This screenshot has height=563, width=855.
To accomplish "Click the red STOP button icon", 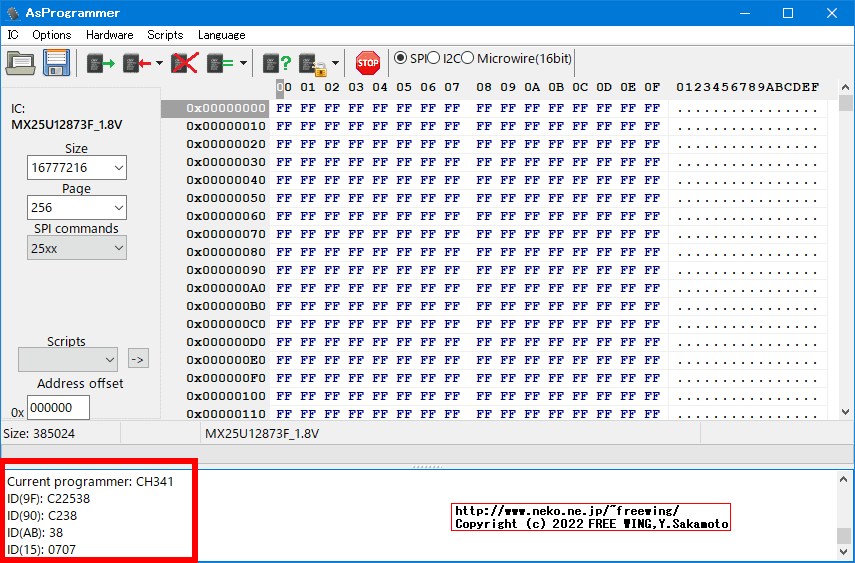I will [x=368, y=63].
